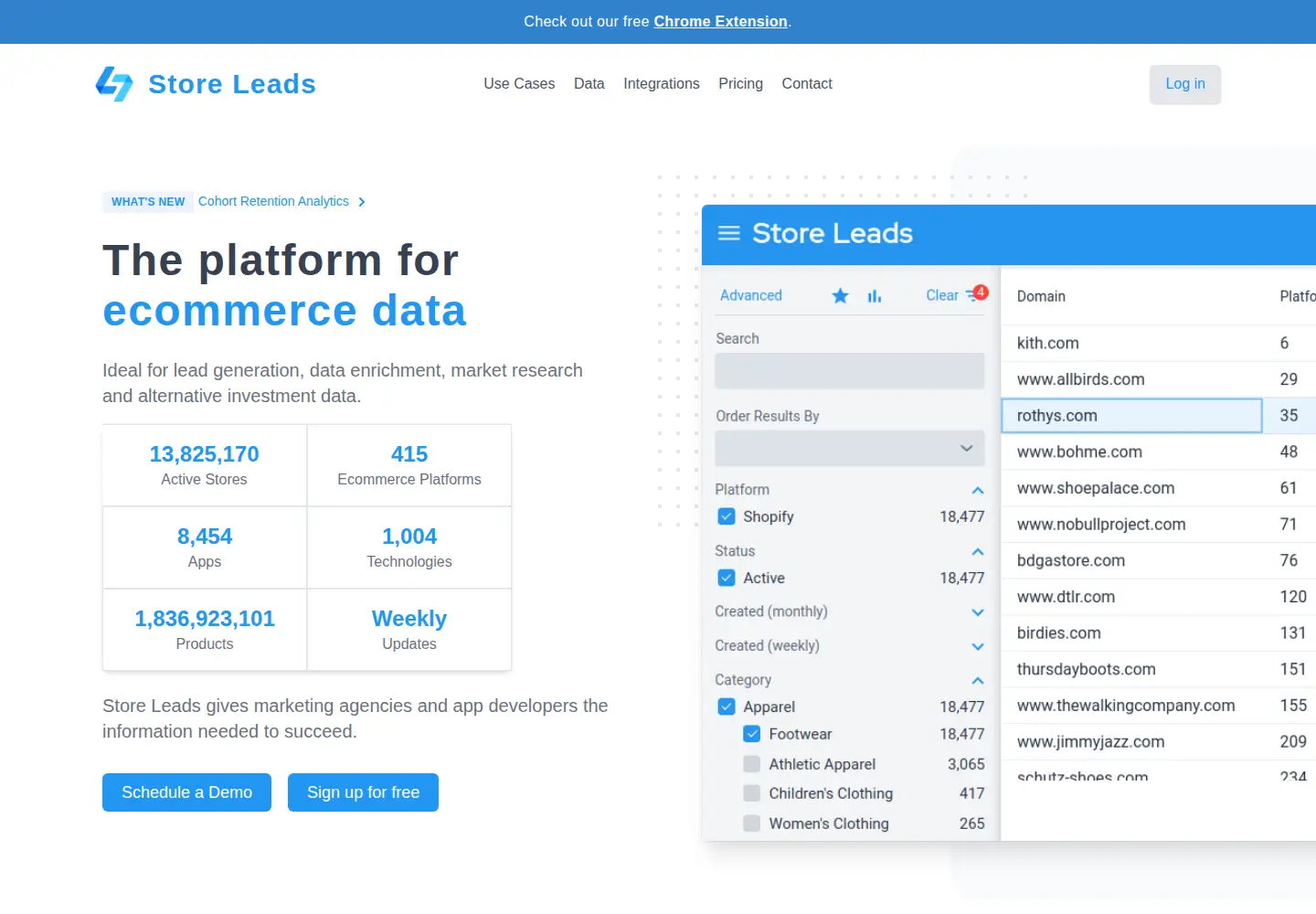Viewport: 1316px width, 914px height.
Task: Uncheck the Shopify platform checkbox
Action: point(727,516)
